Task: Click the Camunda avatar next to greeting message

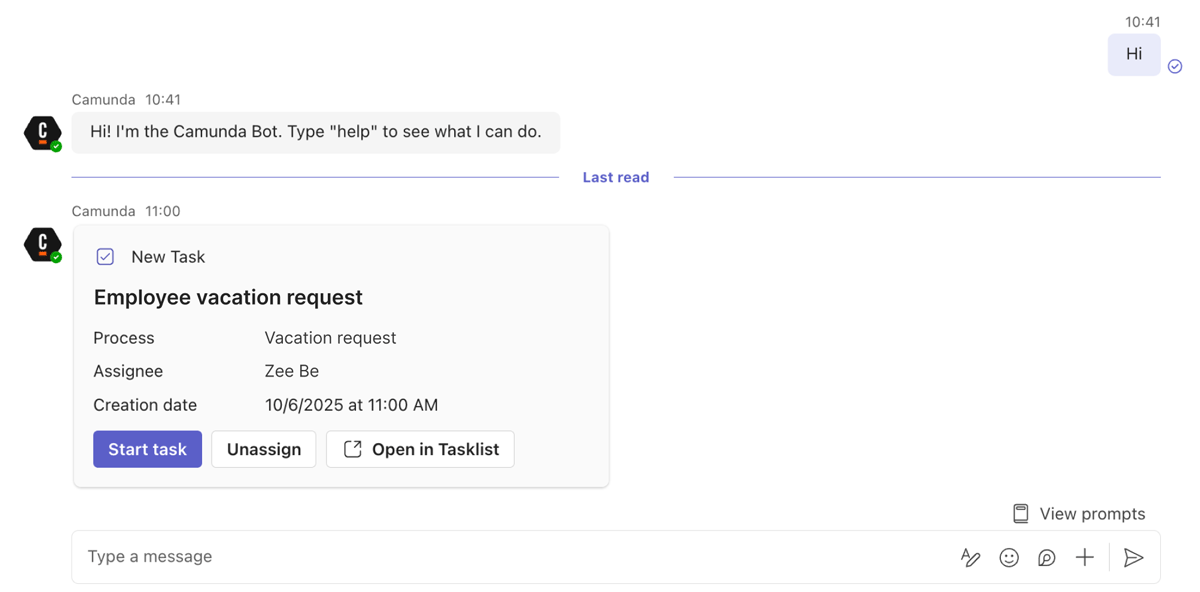Action: (43, 133)
